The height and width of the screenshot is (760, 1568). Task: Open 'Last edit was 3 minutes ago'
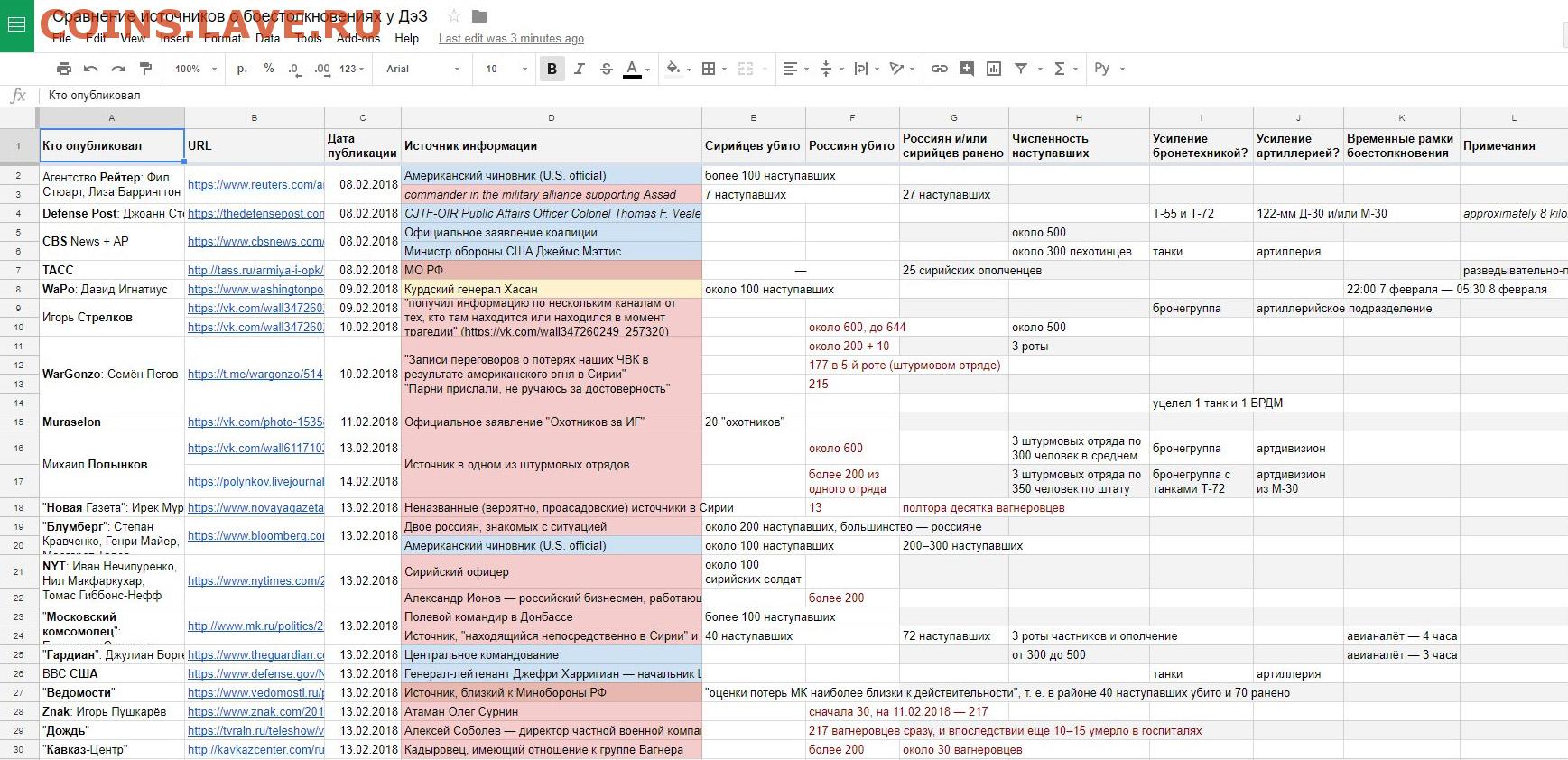(511, 39)
